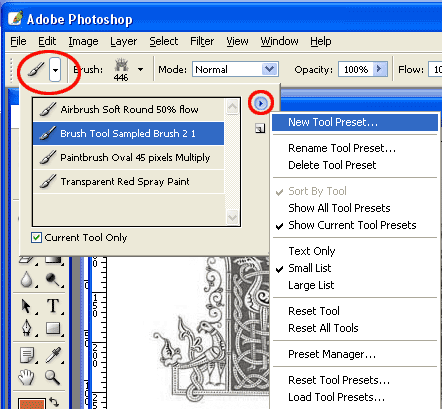Open the Image menu
The width and height of the screenshot is (442, 409).
pos(83,41)
